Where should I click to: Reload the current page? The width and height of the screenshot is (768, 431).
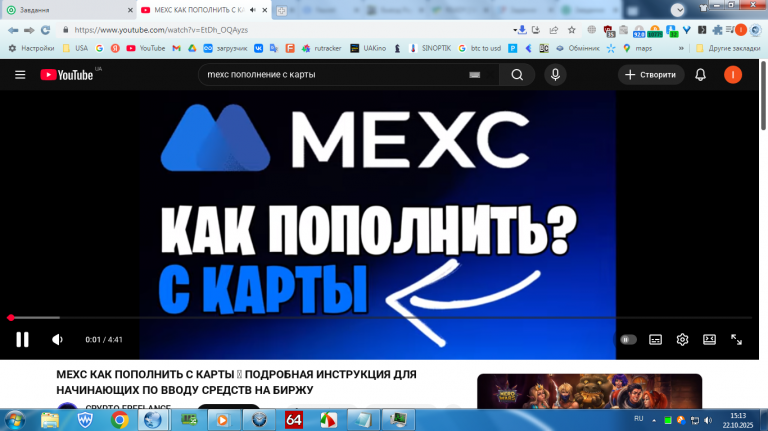(x=46, y=30)
